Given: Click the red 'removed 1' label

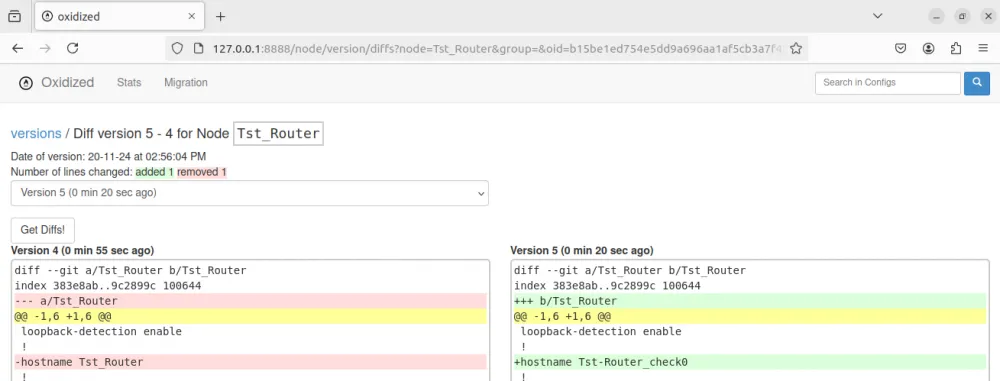Looking at the screenshot, I should [x=202, y=172].
